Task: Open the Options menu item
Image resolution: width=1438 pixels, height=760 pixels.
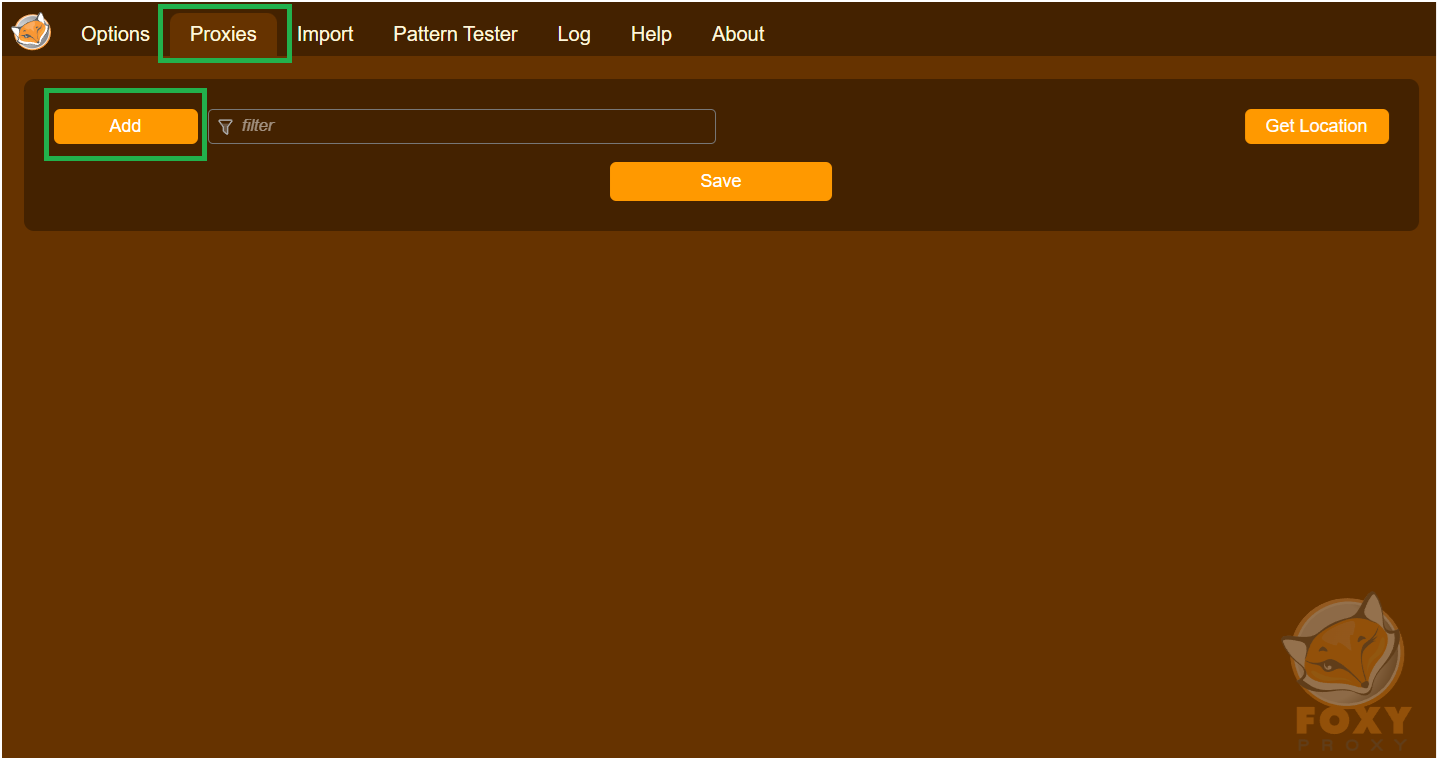Action: 114,33
